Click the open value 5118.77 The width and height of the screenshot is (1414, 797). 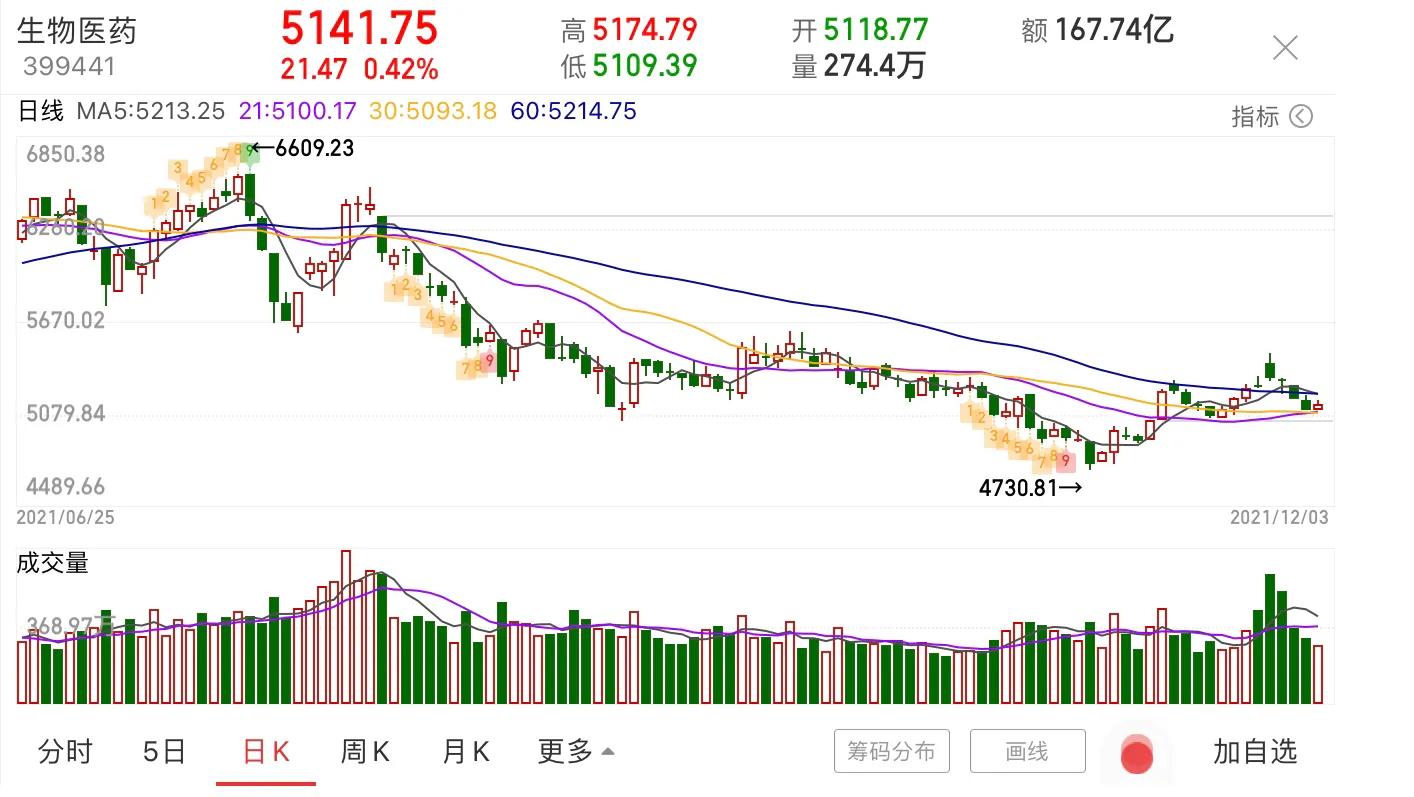click(876, 30)
